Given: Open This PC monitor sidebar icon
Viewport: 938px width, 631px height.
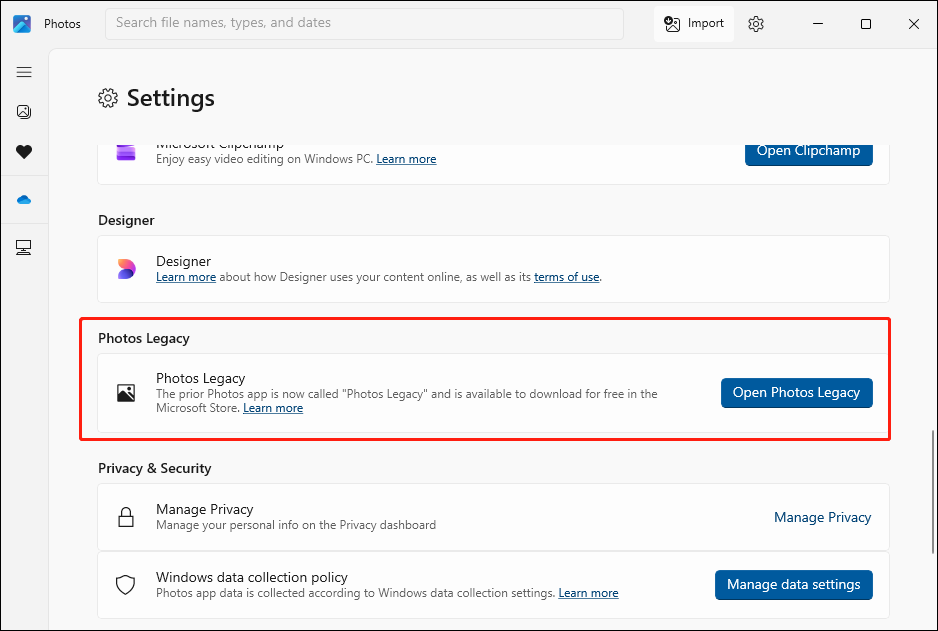Looking at the screenshot, I should (24, 247).
